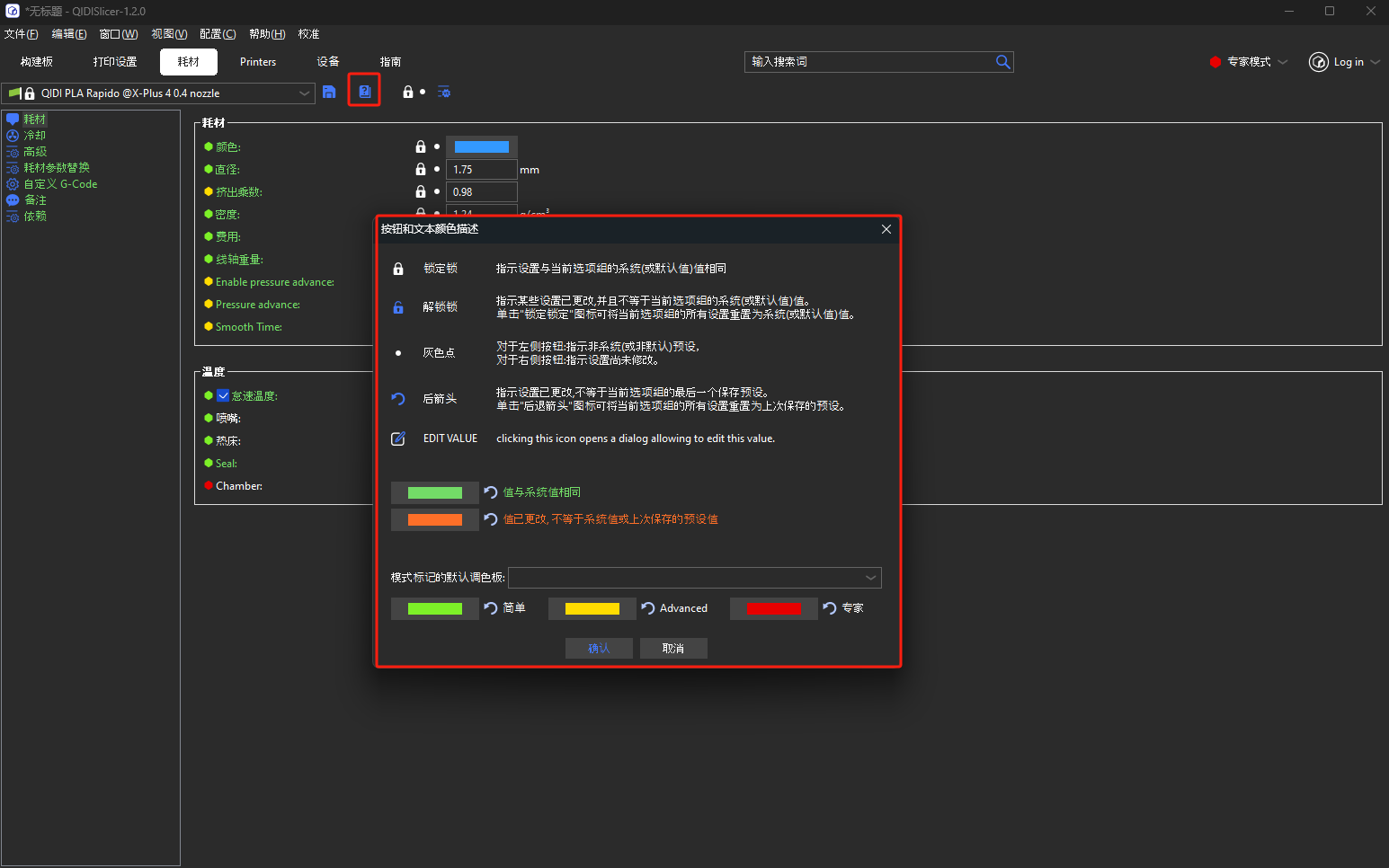1389x868 pixels.
Task: Open the 校准 menu
Action: (309, 34)
